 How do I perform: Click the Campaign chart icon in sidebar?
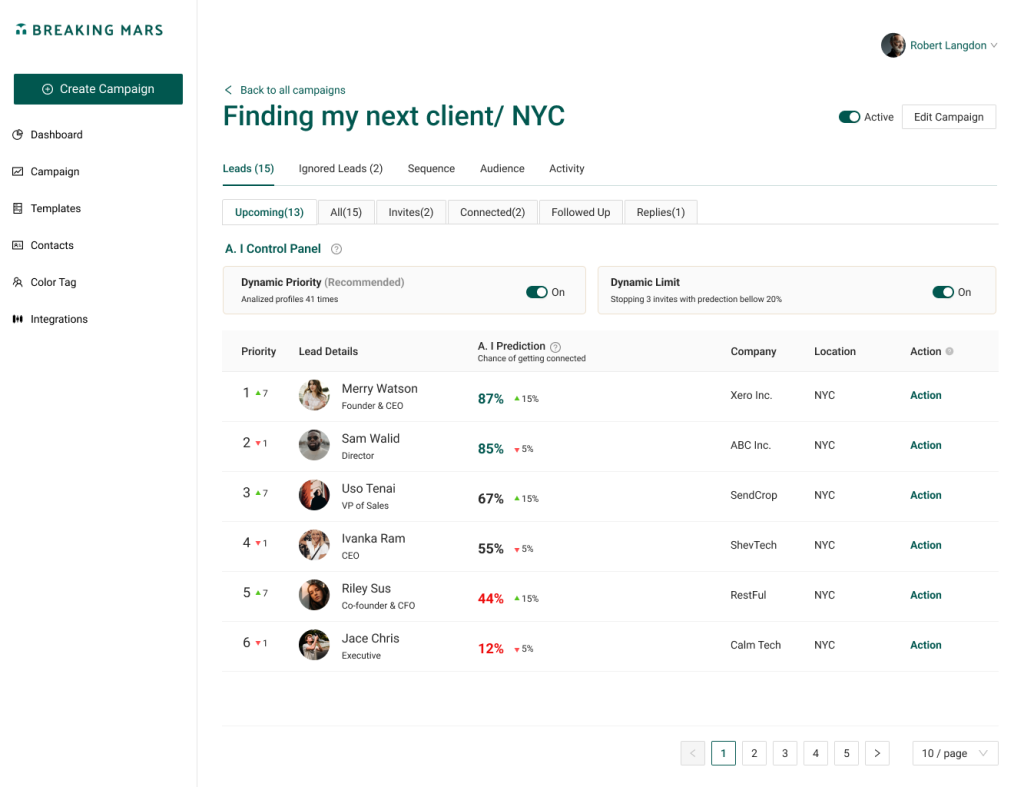click(x=18, y=172)
